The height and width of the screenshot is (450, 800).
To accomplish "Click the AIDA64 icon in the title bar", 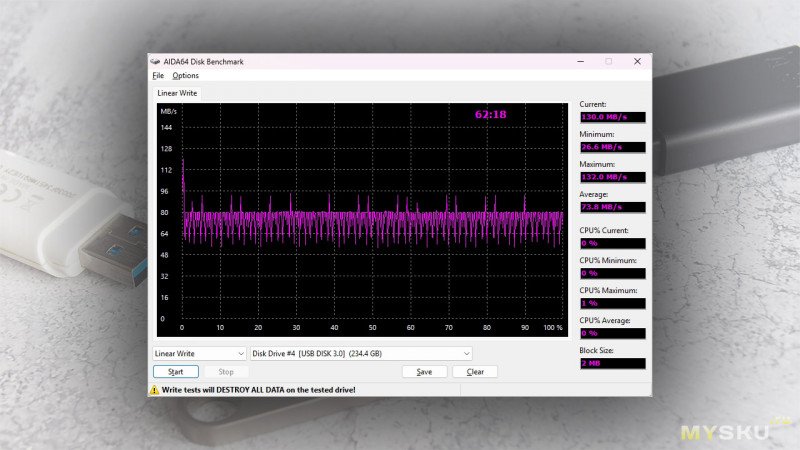I will tap(155, 61).
